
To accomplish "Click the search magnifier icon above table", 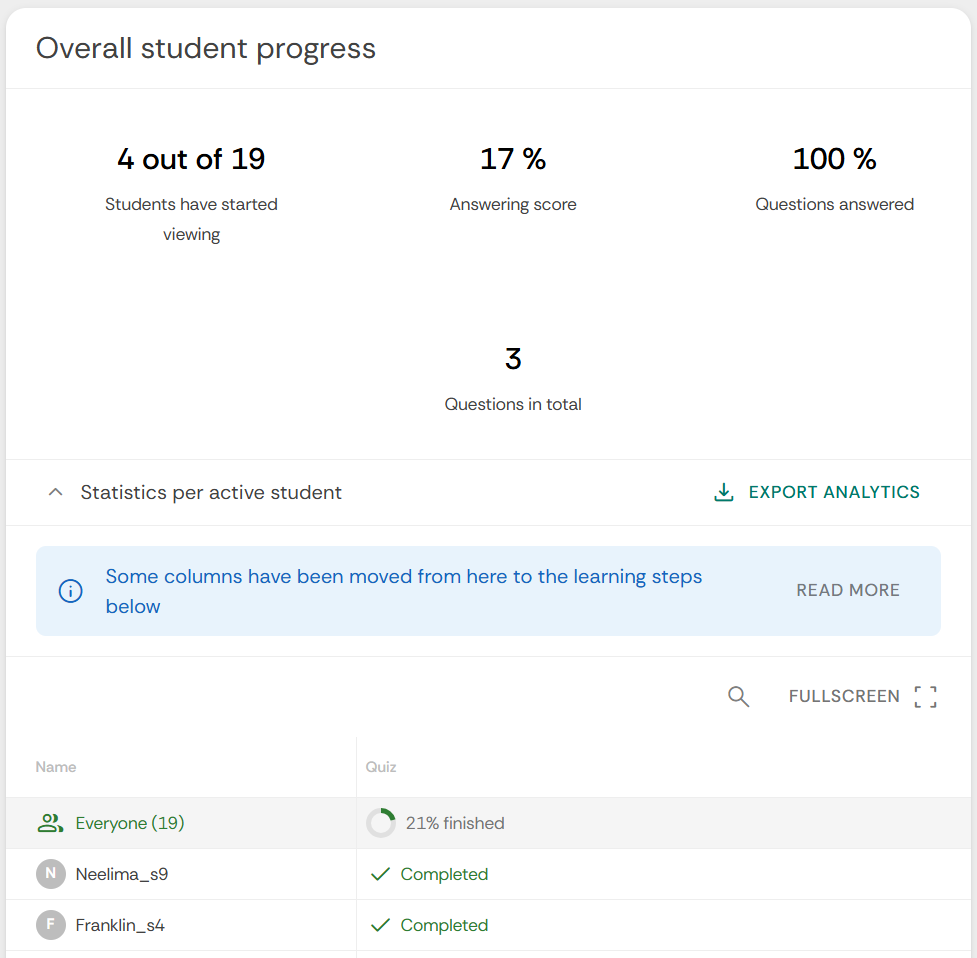I will pyautogui.click(x=738, y=697).
